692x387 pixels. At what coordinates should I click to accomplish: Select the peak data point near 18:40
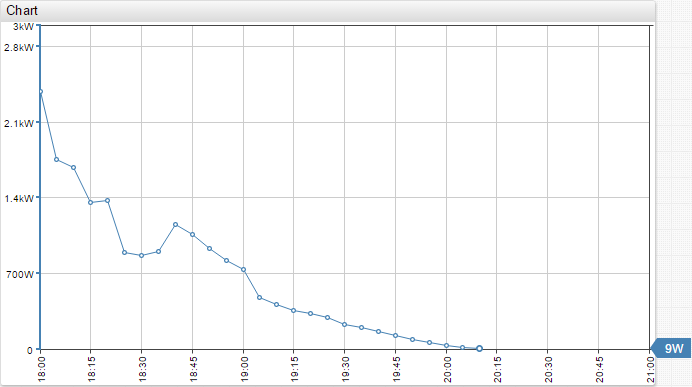[x=176, y=225]
